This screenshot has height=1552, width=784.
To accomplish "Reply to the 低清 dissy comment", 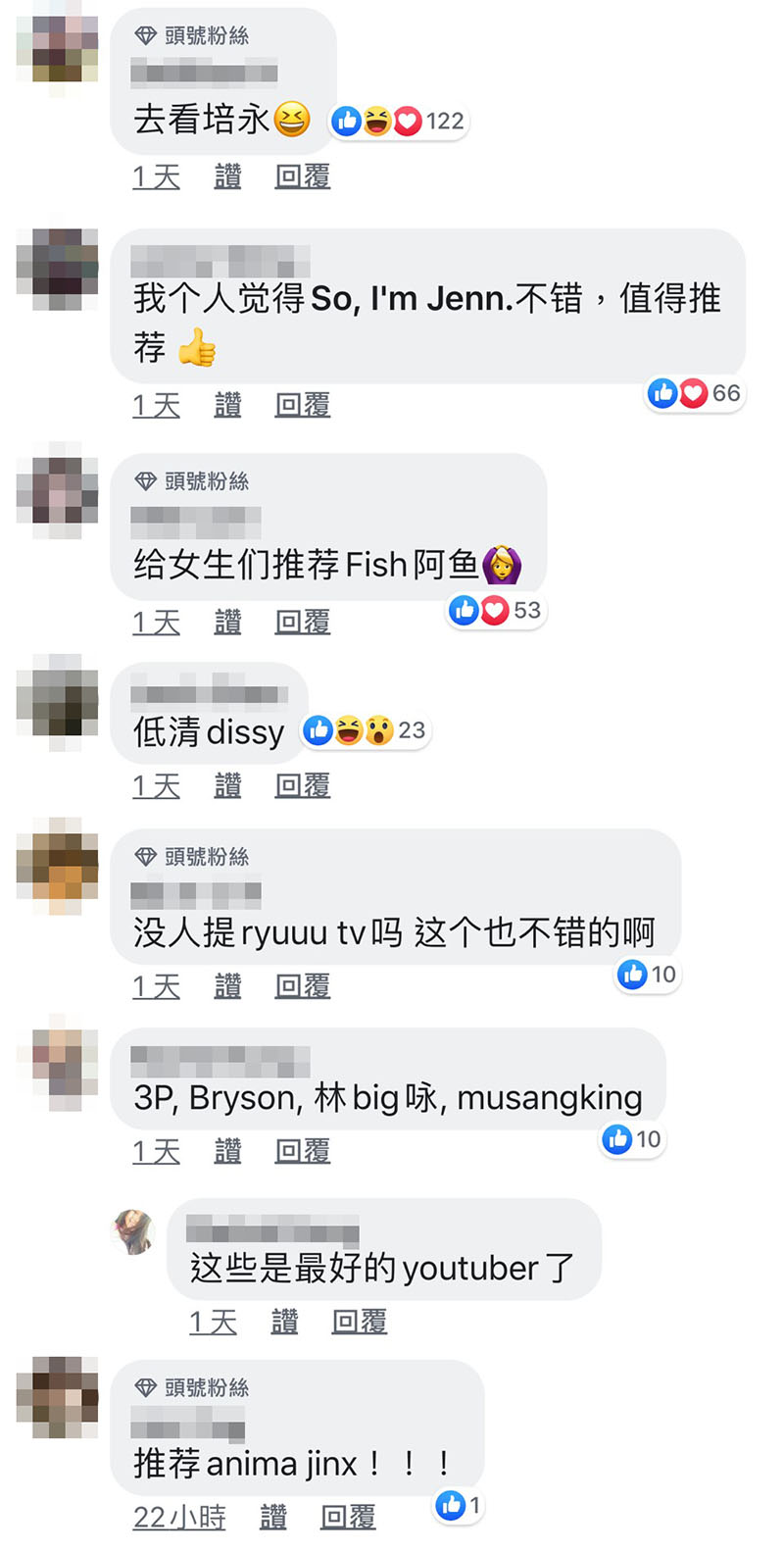I will pos(302,785).
